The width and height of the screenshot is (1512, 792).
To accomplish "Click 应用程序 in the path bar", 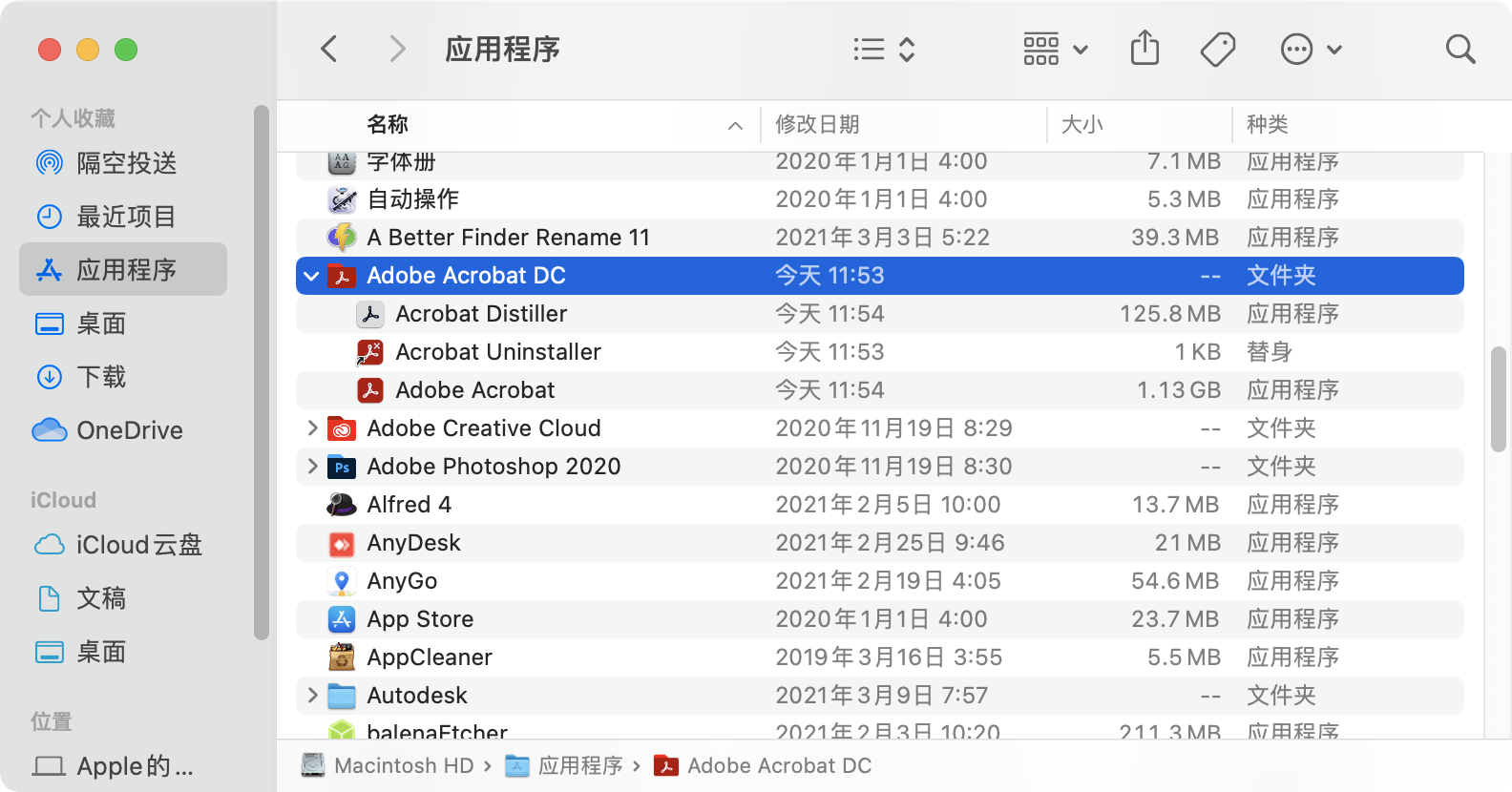I will click(563, 766).
